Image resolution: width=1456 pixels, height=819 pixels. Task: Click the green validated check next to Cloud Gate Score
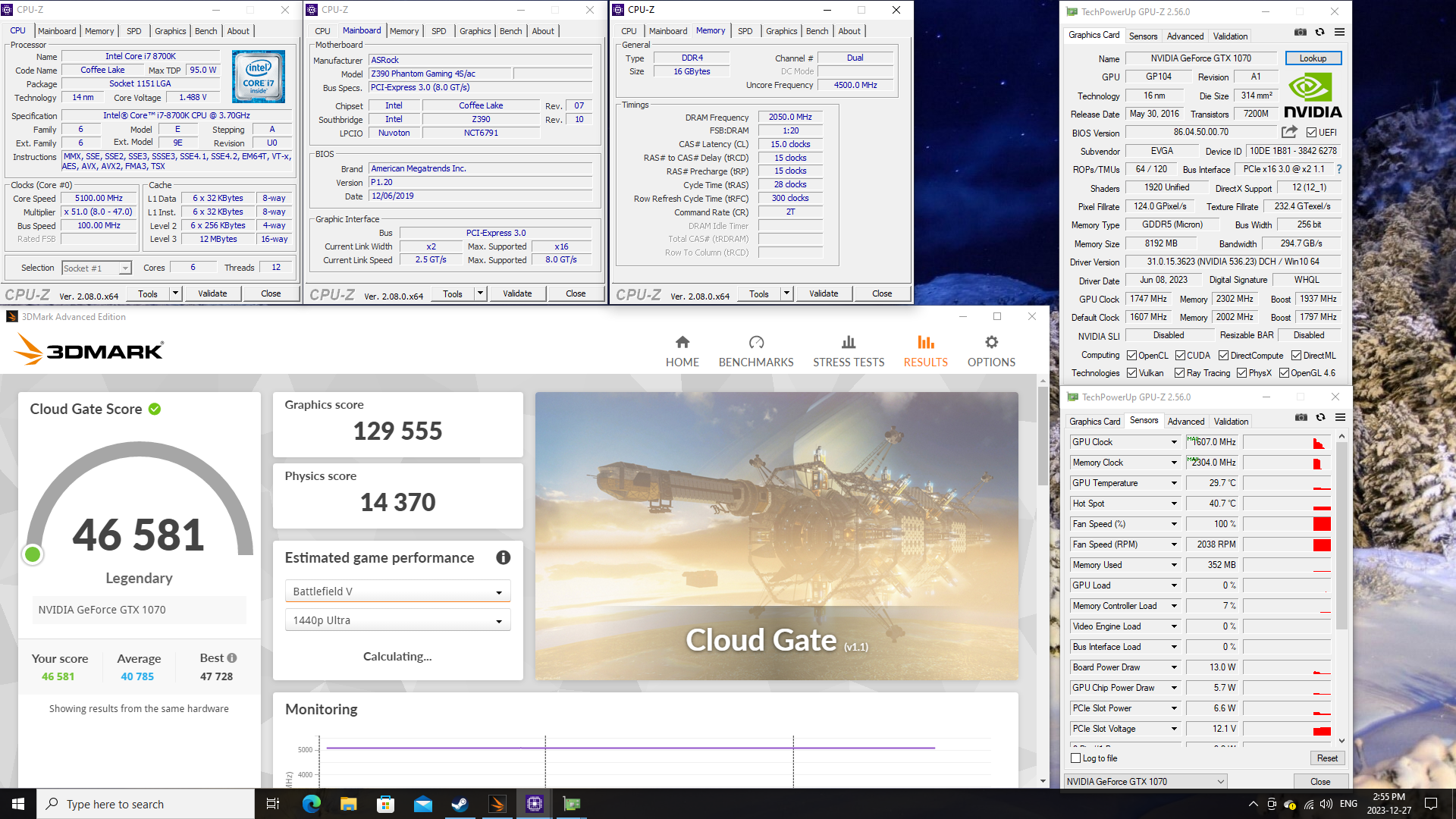pyautogui.click(x=155, y=409)
